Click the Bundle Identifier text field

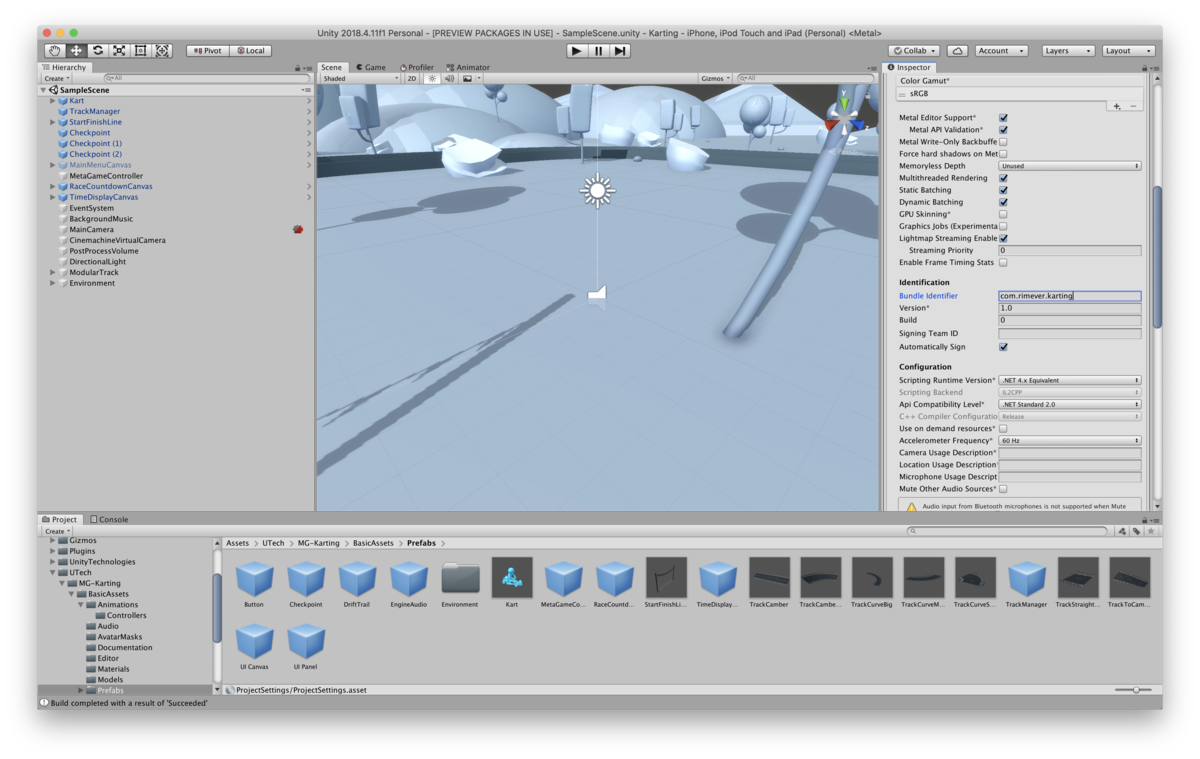pos(1069,295)
